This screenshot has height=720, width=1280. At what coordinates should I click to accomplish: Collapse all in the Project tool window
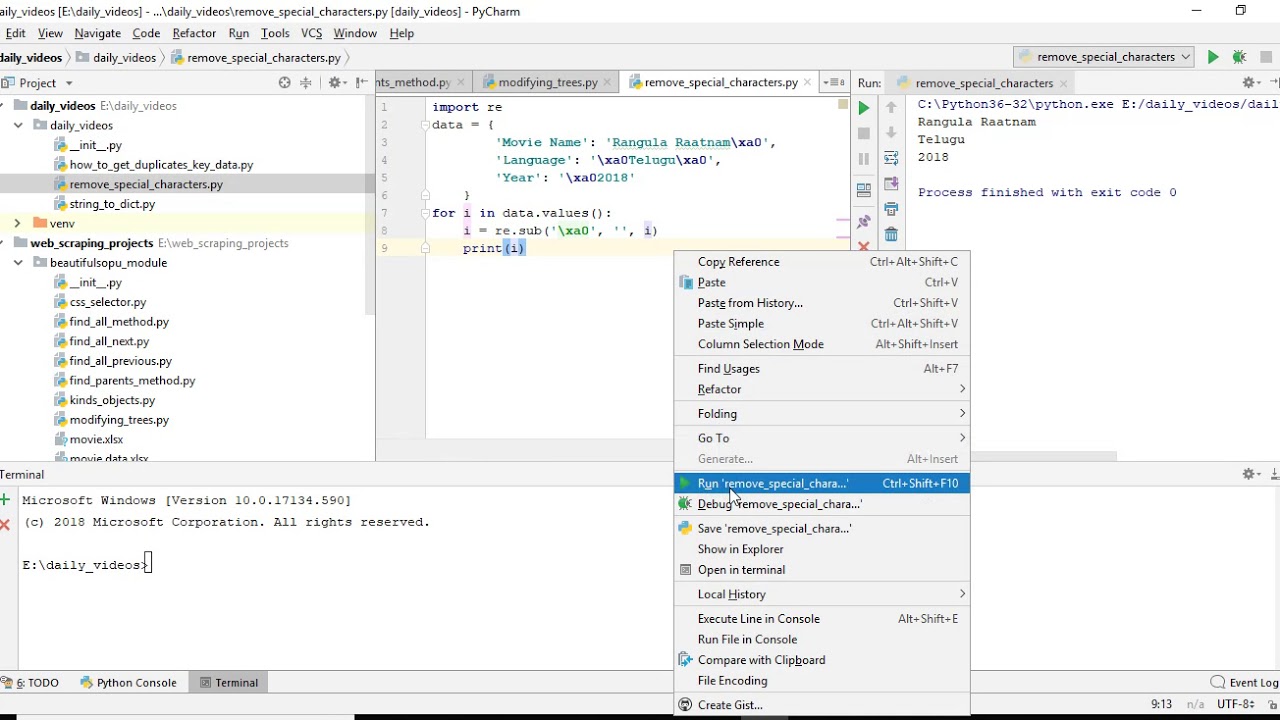pyautogui.click(x=306, y=83)
